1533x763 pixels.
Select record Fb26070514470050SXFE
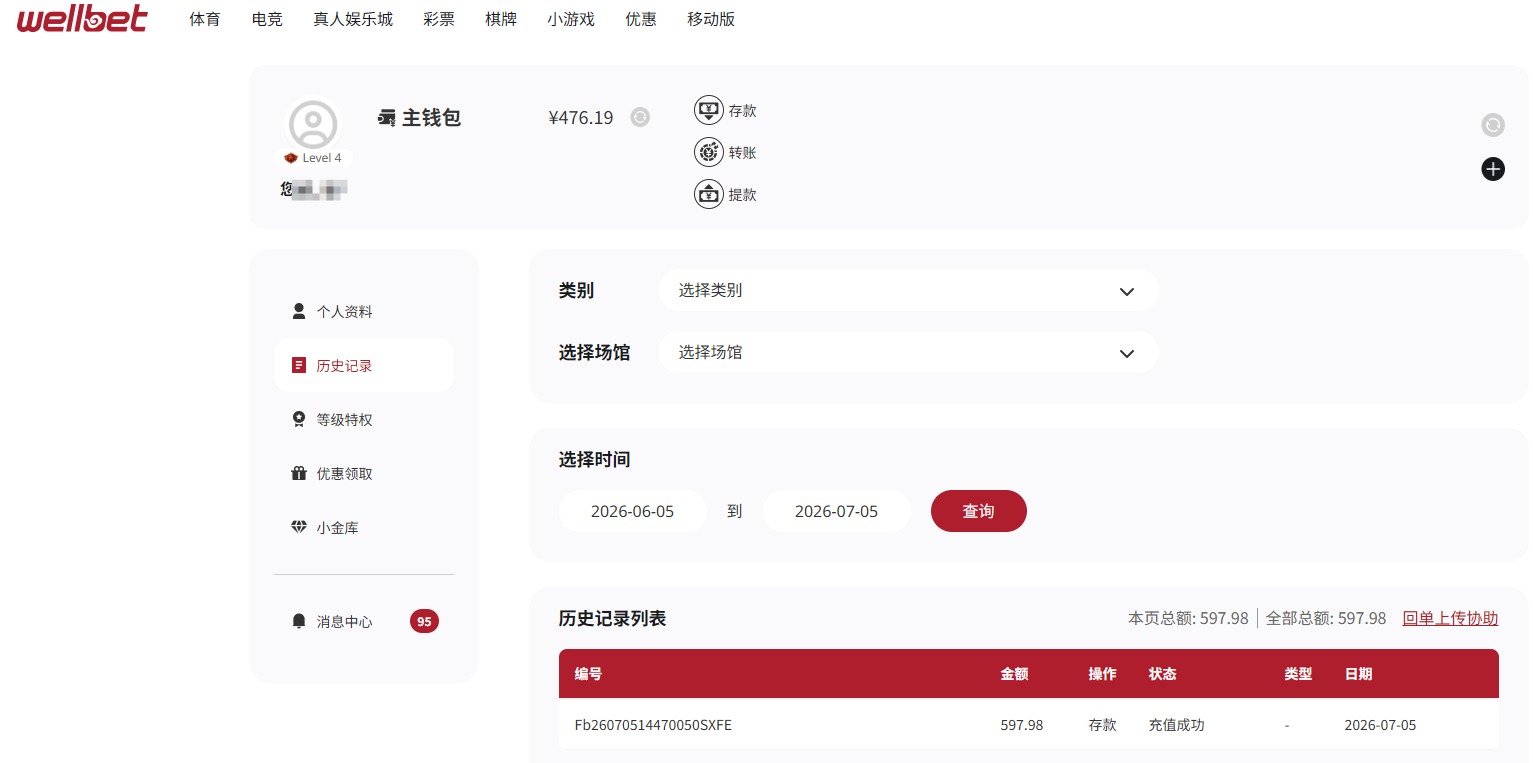click(653, 725)
